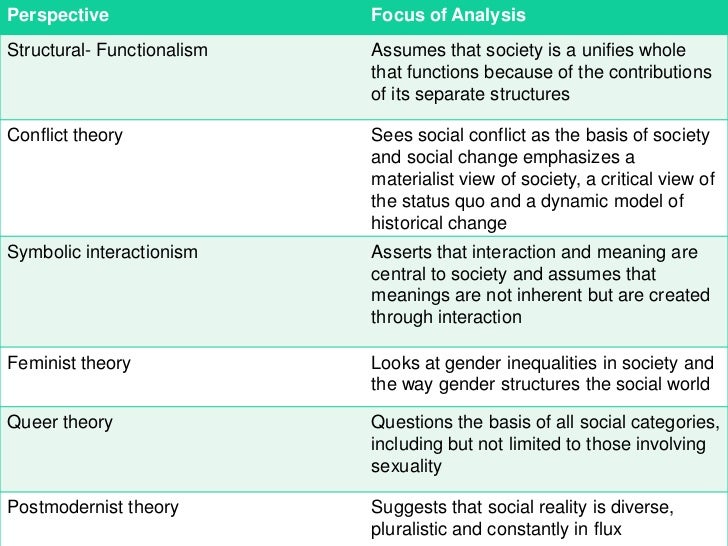Image resolution: width=728 pixels, height=546 pixels.
Task: Click the line 'historical change'
Action: 439,223
